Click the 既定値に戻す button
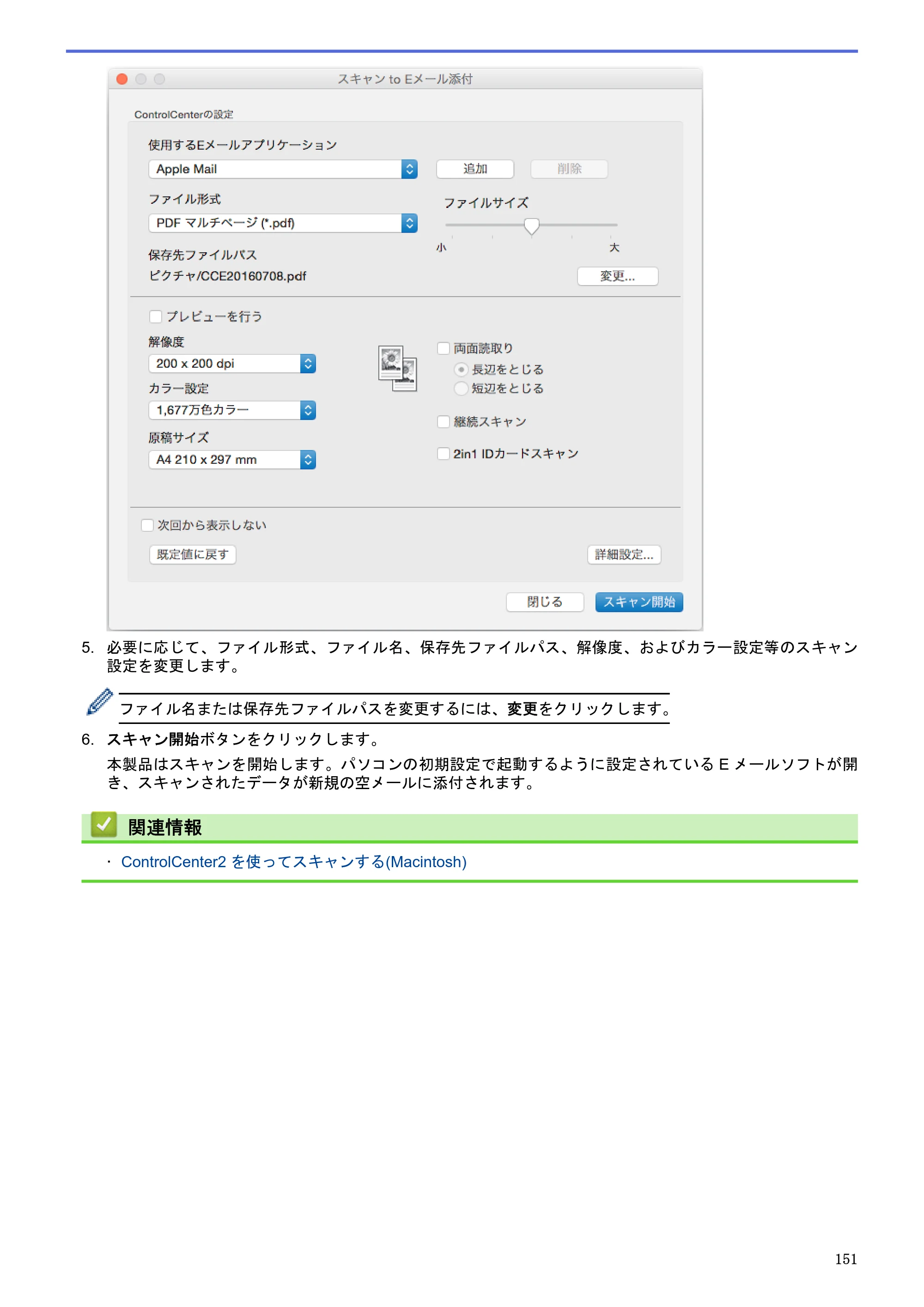 193,554
